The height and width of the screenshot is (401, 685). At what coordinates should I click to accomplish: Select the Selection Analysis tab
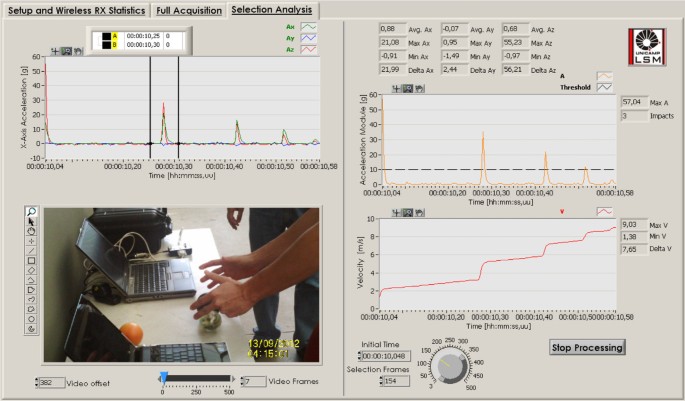point(272,10)
